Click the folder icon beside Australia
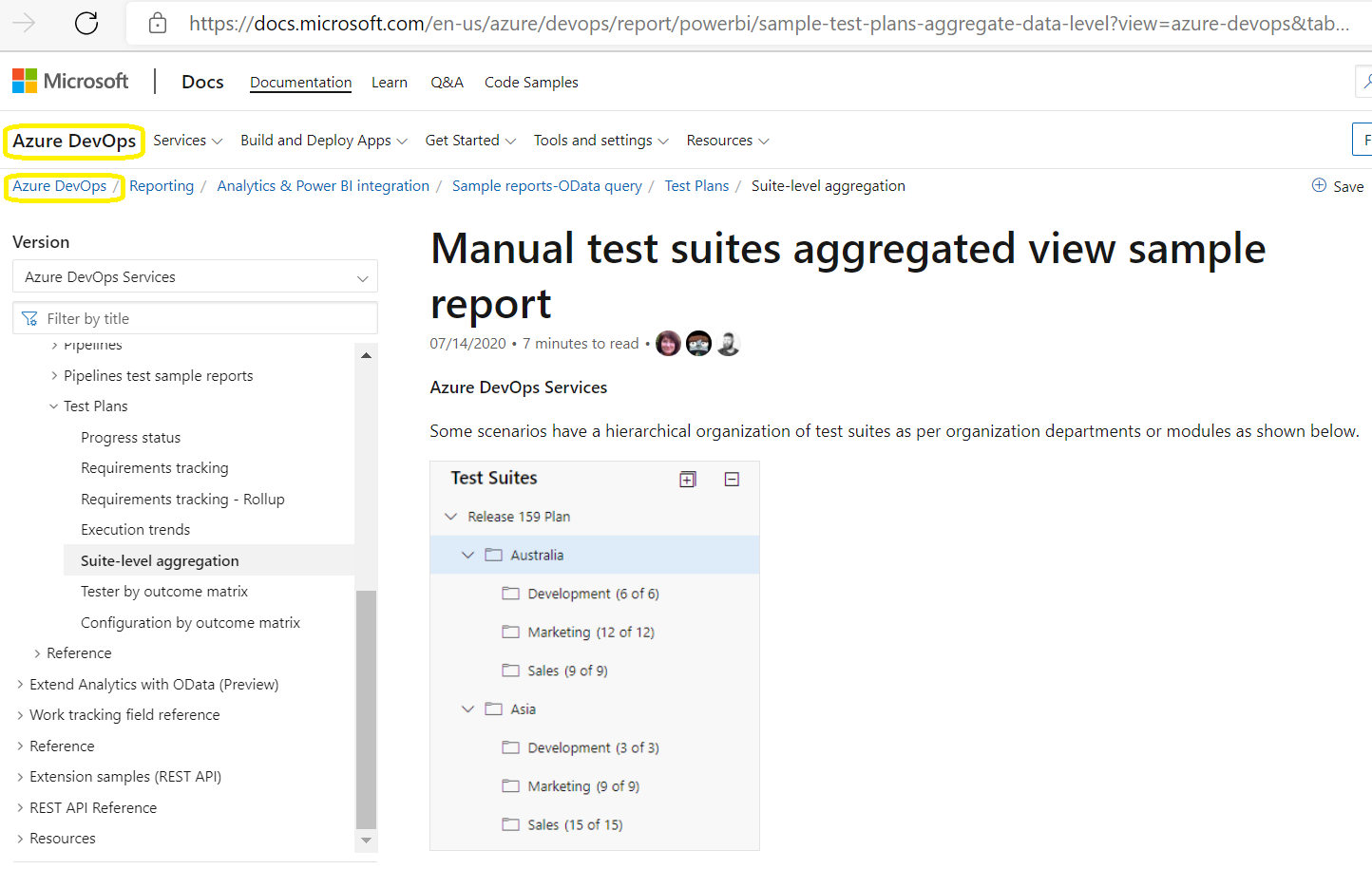1372x869 pixels. pos(492,555)
